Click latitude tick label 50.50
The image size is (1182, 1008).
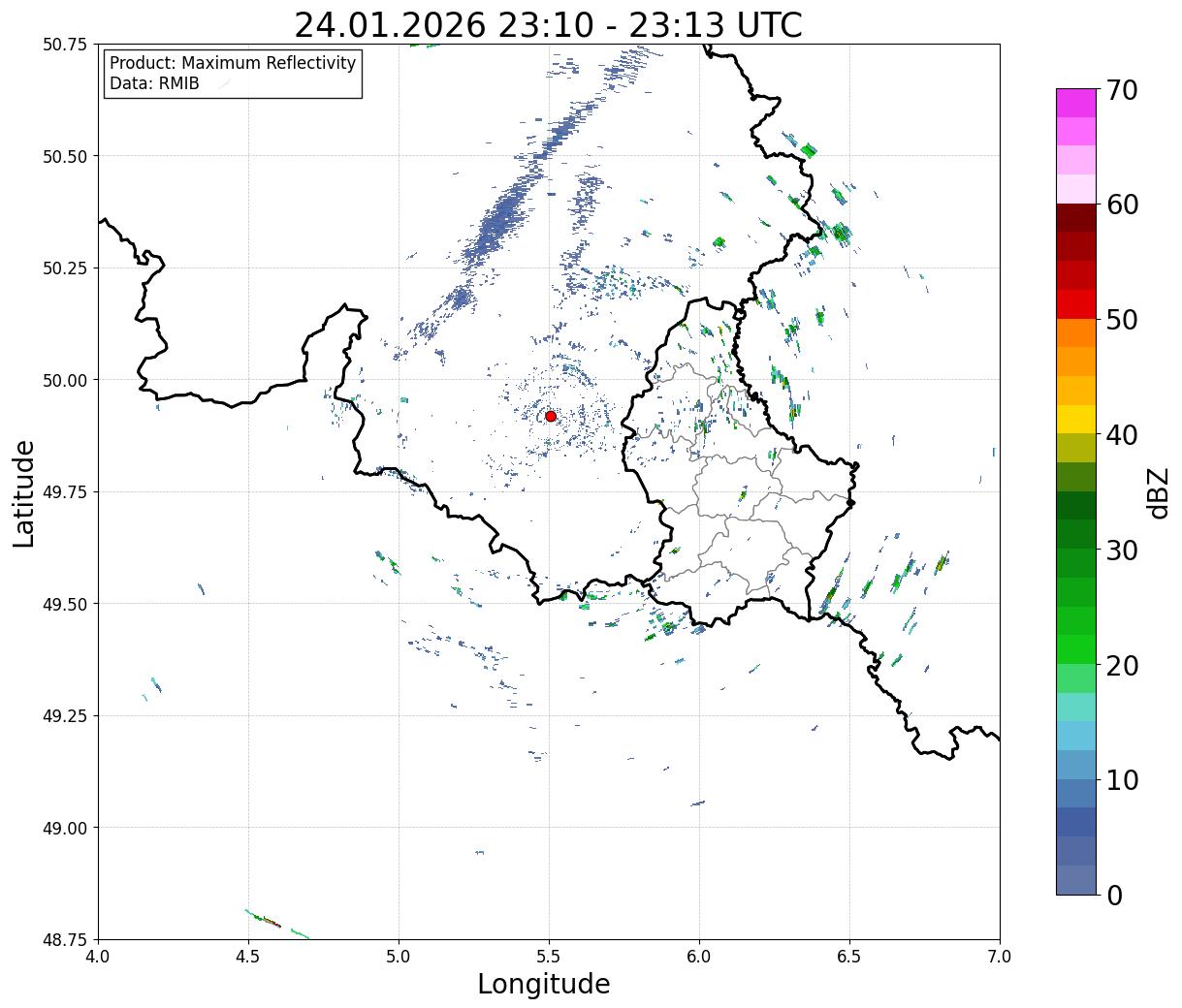[x=65, y=156]
